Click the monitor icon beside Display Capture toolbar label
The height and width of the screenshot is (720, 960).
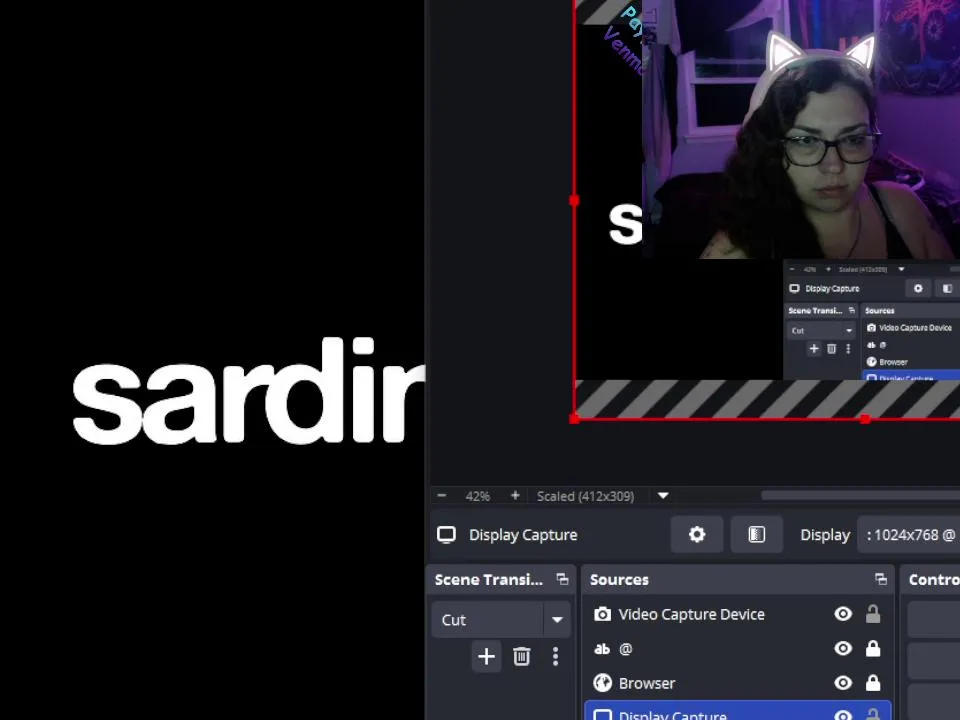coord(446,534)
